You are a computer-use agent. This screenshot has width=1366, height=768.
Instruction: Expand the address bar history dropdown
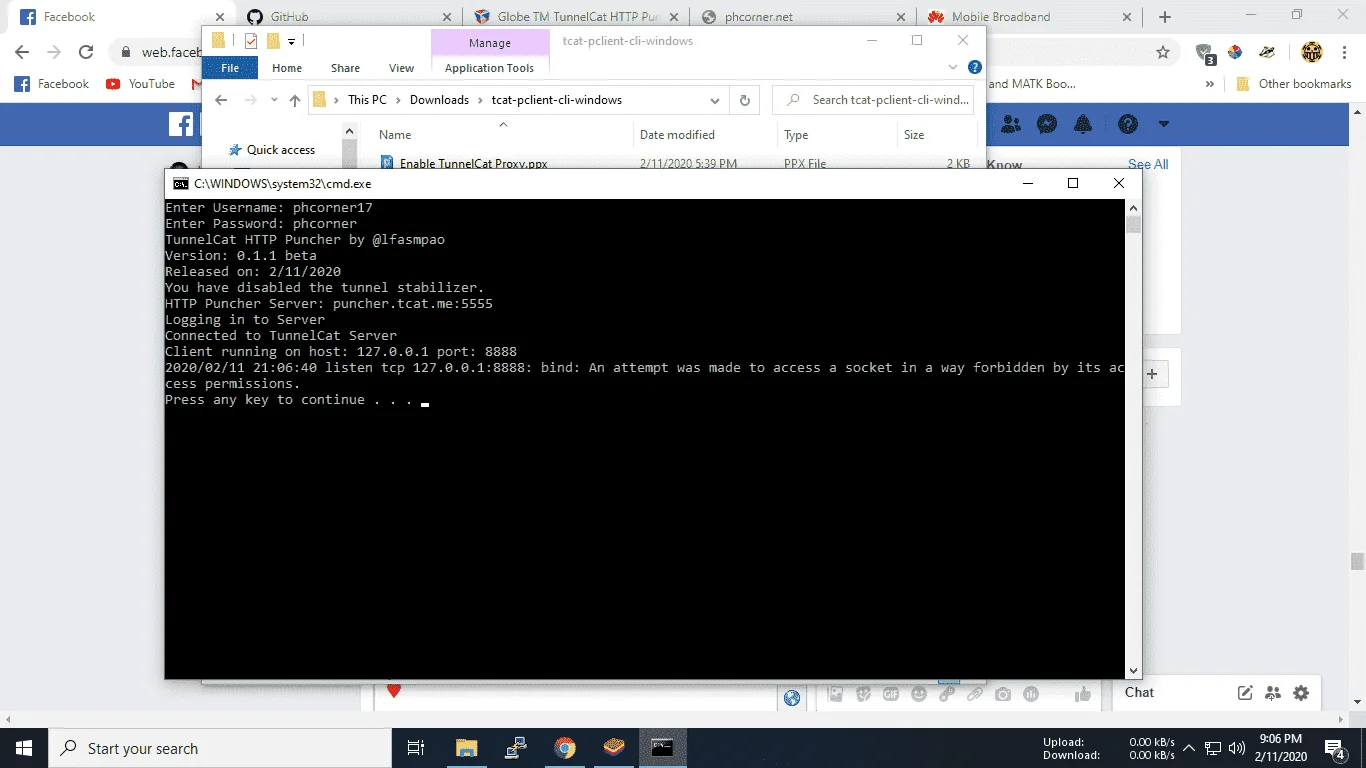click(715, 100)
